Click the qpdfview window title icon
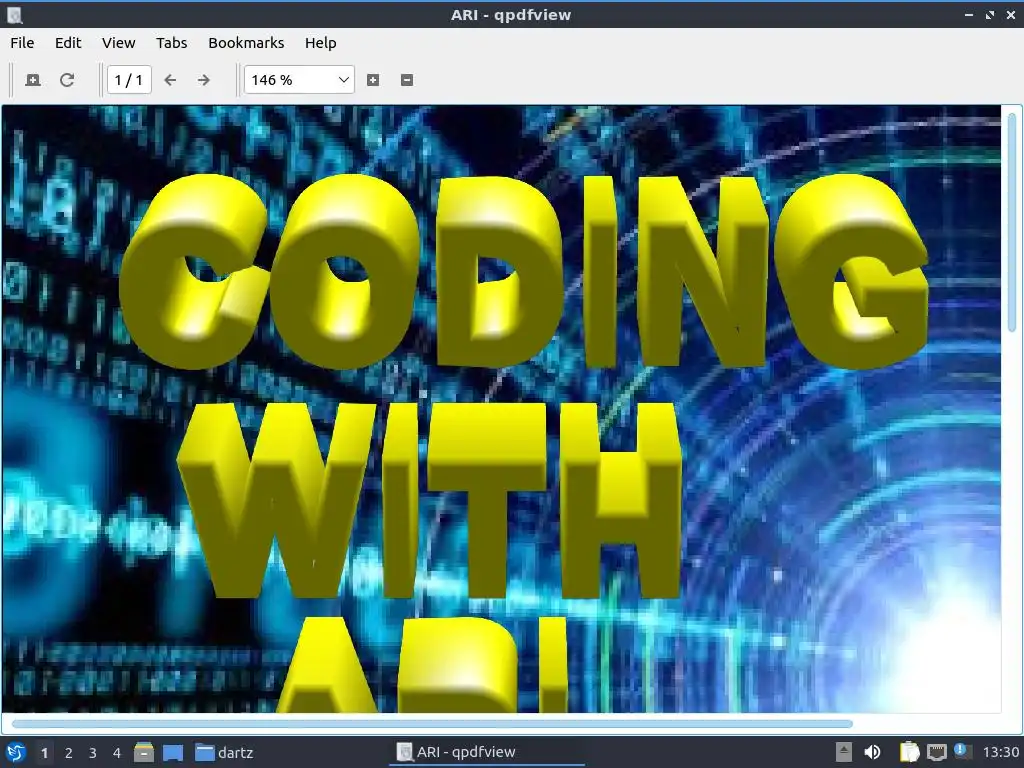The image size is (1024, 768). (x=14, y=14)
